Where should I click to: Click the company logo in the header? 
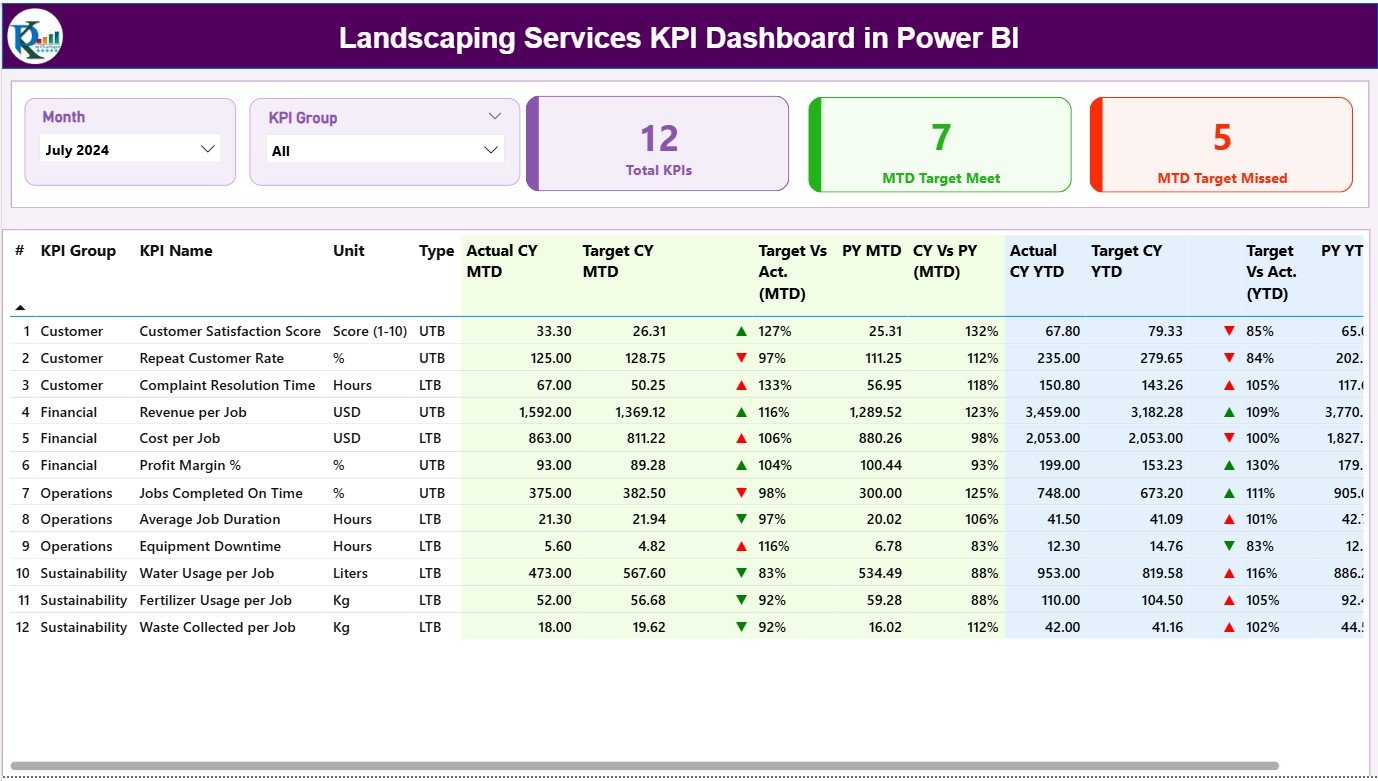pyautogui.click(x=33, y=38)
